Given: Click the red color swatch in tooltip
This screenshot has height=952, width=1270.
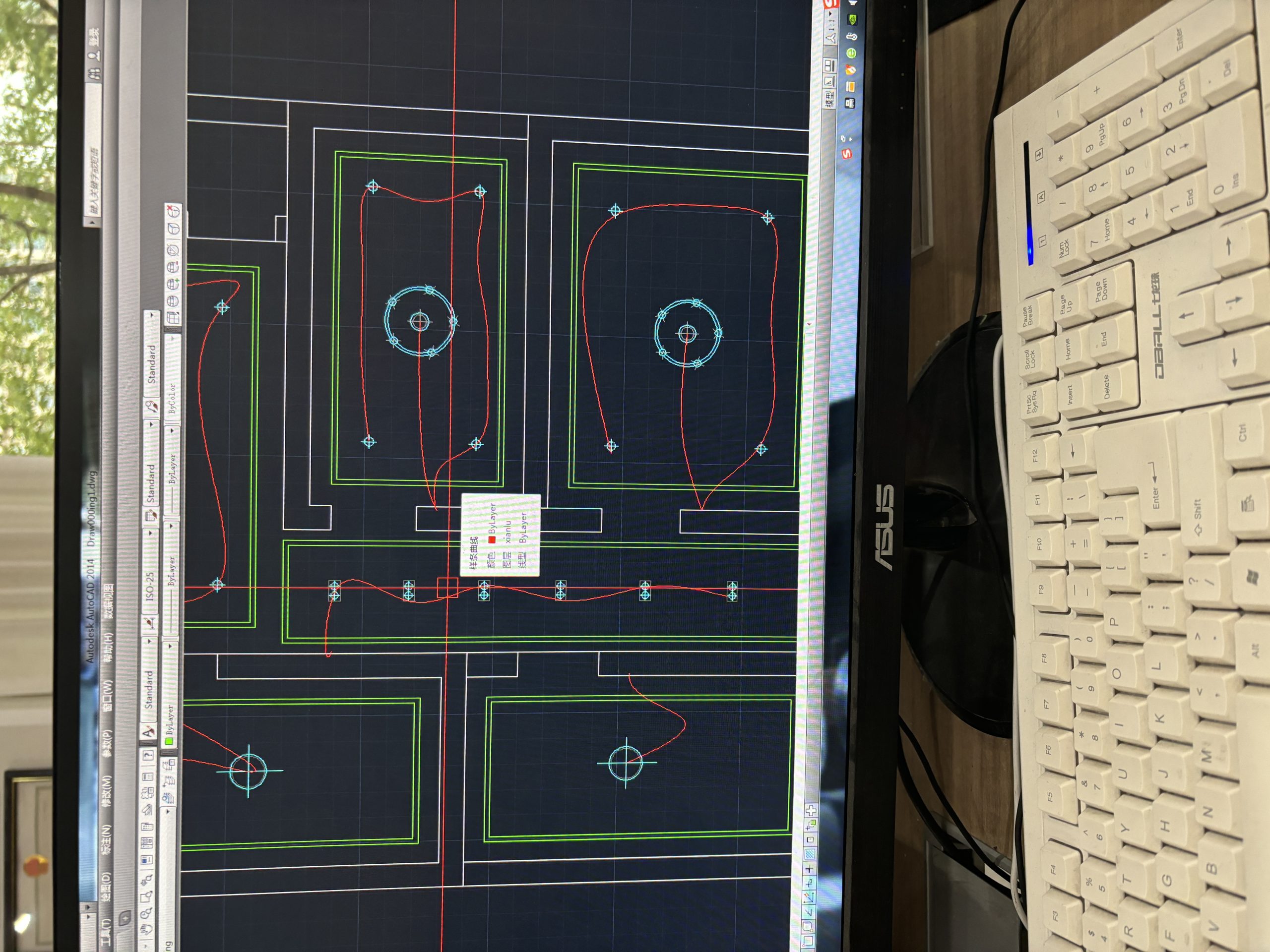Looking at the screenshot, I should 492,539.
